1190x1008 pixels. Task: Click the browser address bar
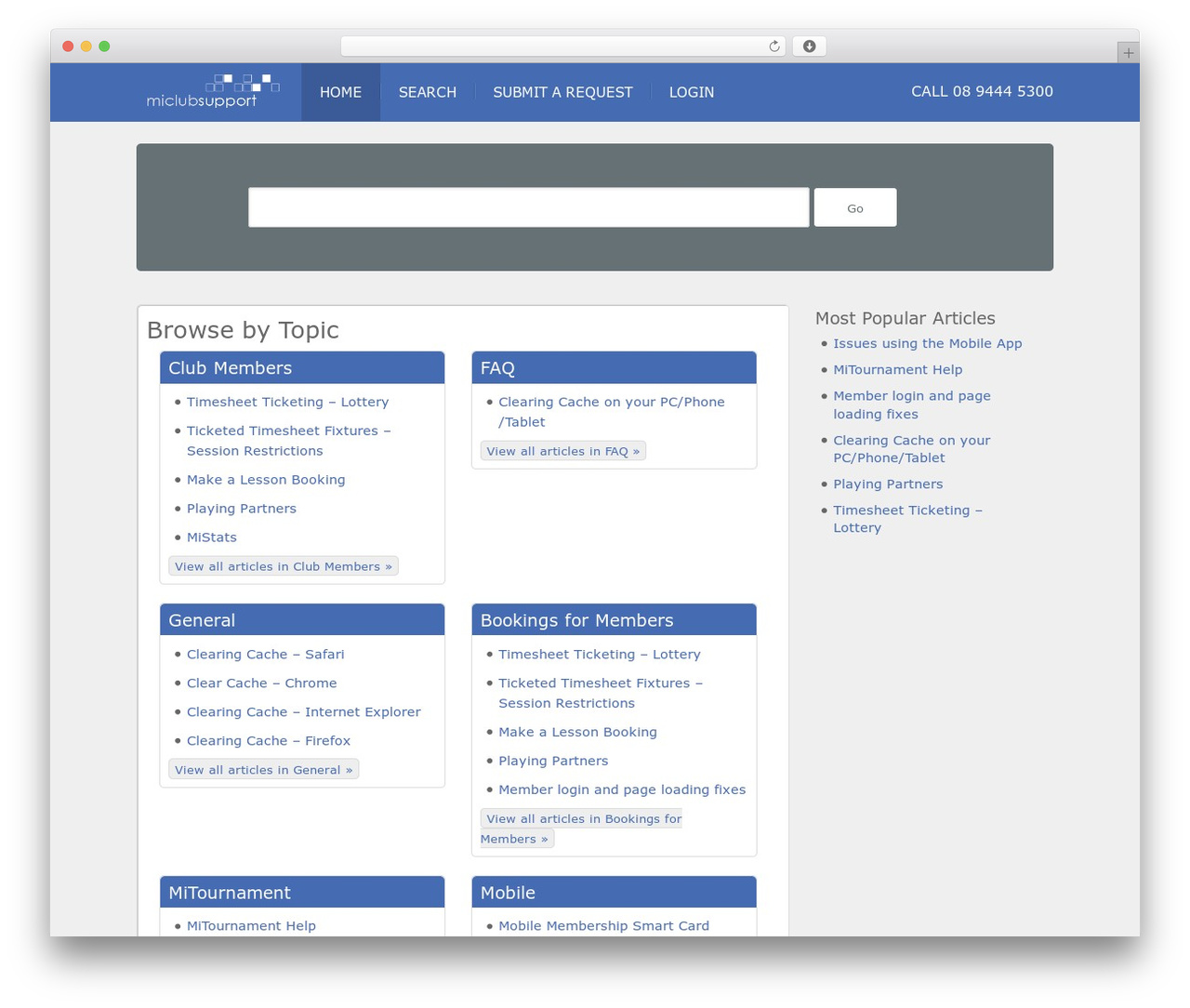click(563, 46)
